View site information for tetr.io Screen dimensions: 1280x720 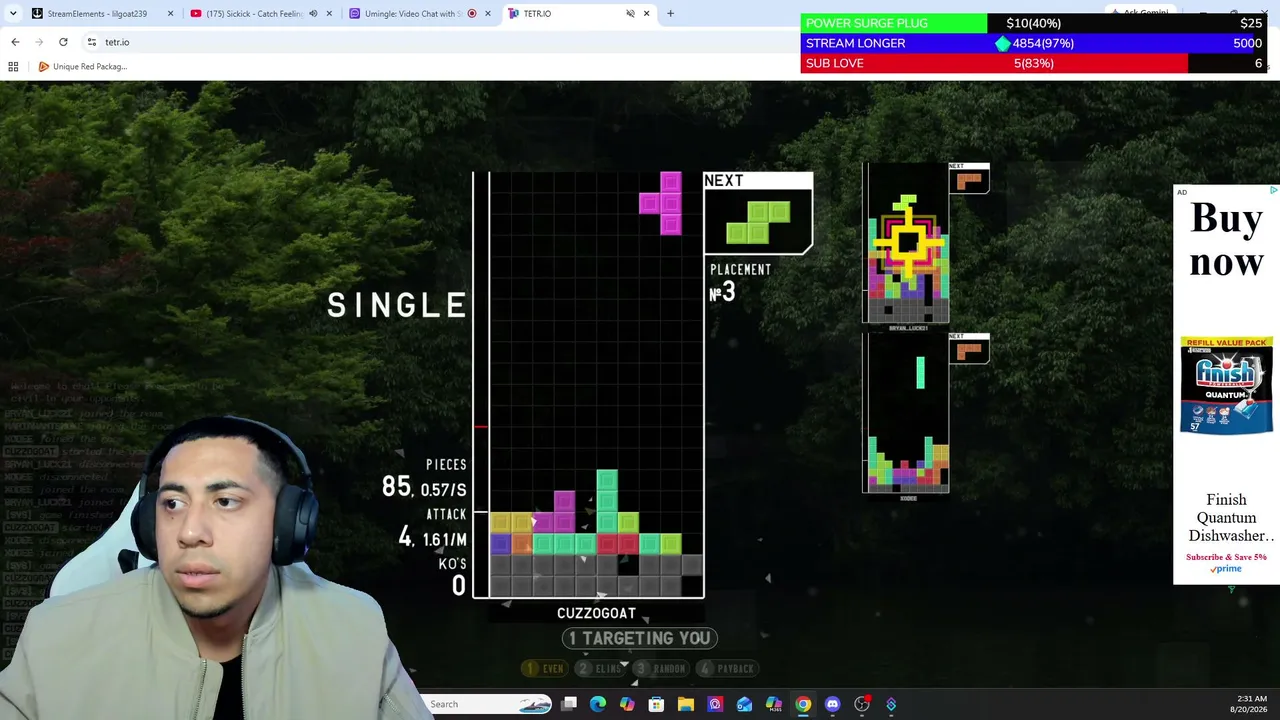pos(91,42)
